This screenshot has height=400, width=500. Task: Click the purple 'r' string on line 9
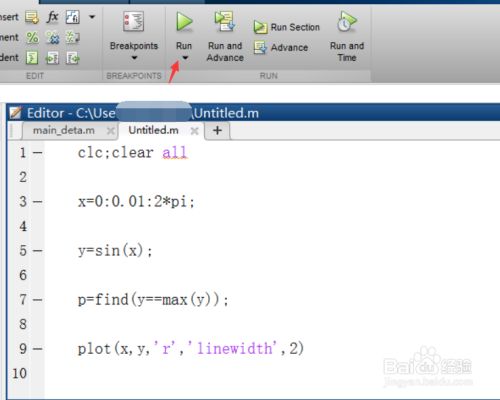click(x=166, y=348)
